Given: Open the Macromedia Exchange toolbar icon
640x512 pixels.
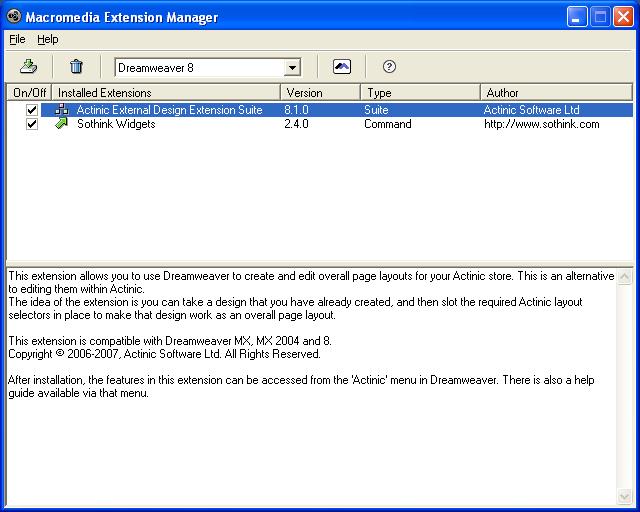Looking at the screenshot, I should (342, 67).
